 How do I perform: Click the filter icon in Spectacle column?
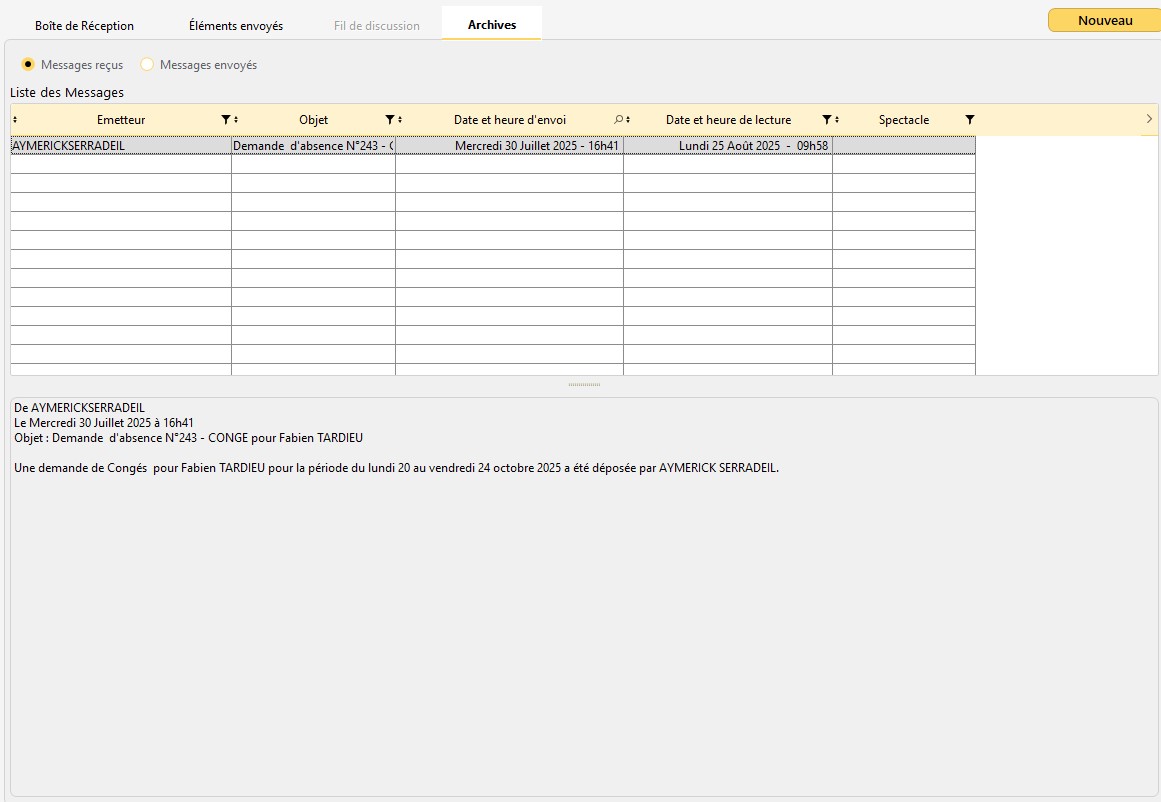[x=969, y=120]
